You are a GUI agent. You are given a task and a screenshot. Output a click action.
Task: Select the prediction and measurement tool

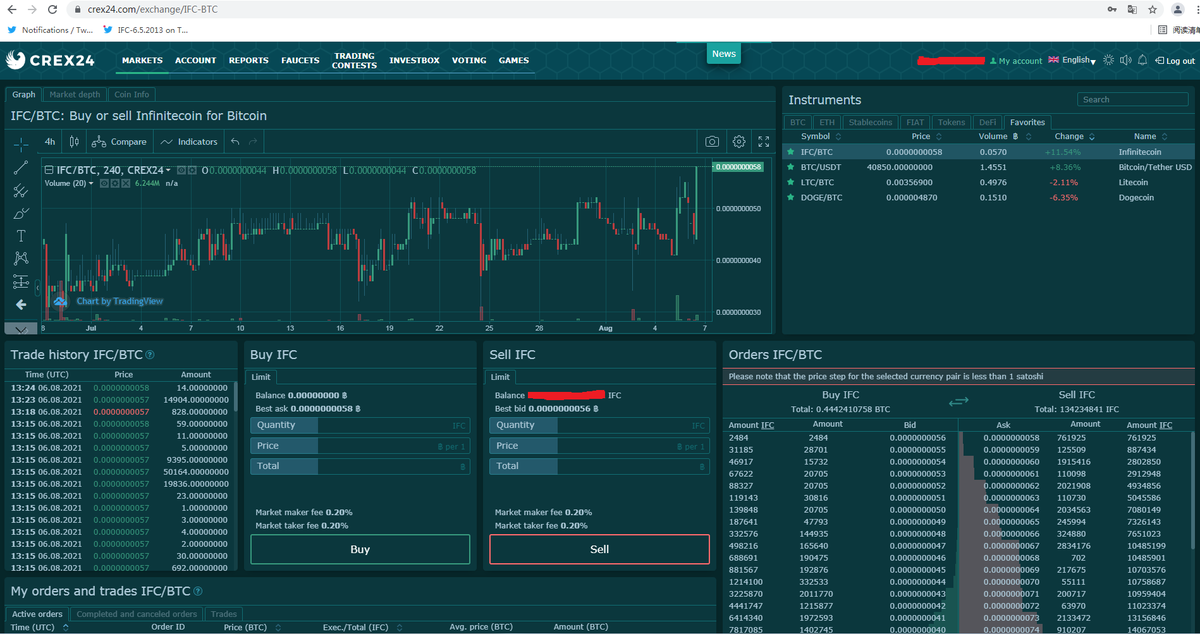point(21,282)
